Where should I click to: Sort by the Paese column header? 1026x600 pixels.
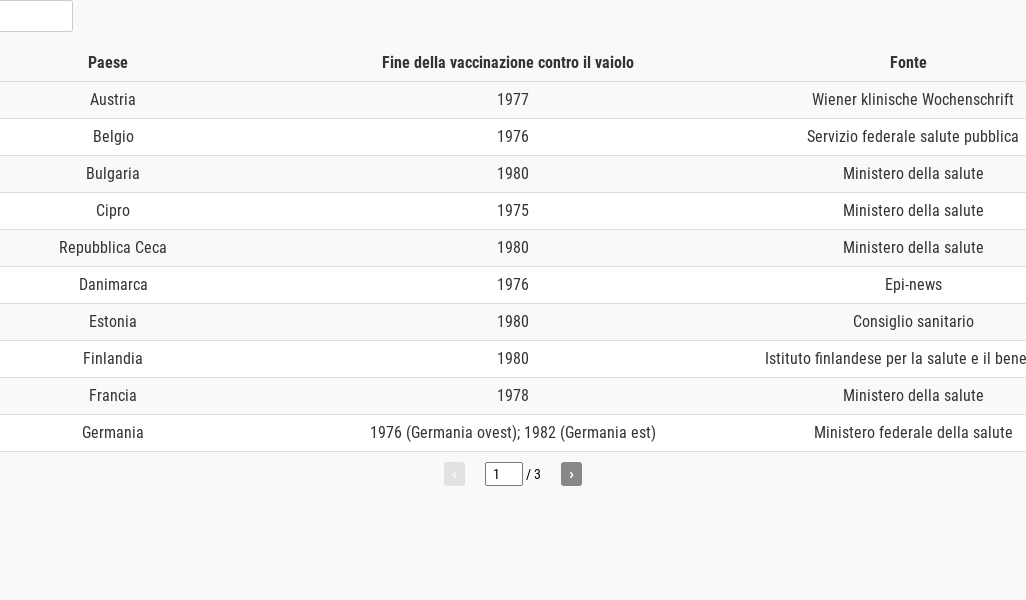coord(108,63)
